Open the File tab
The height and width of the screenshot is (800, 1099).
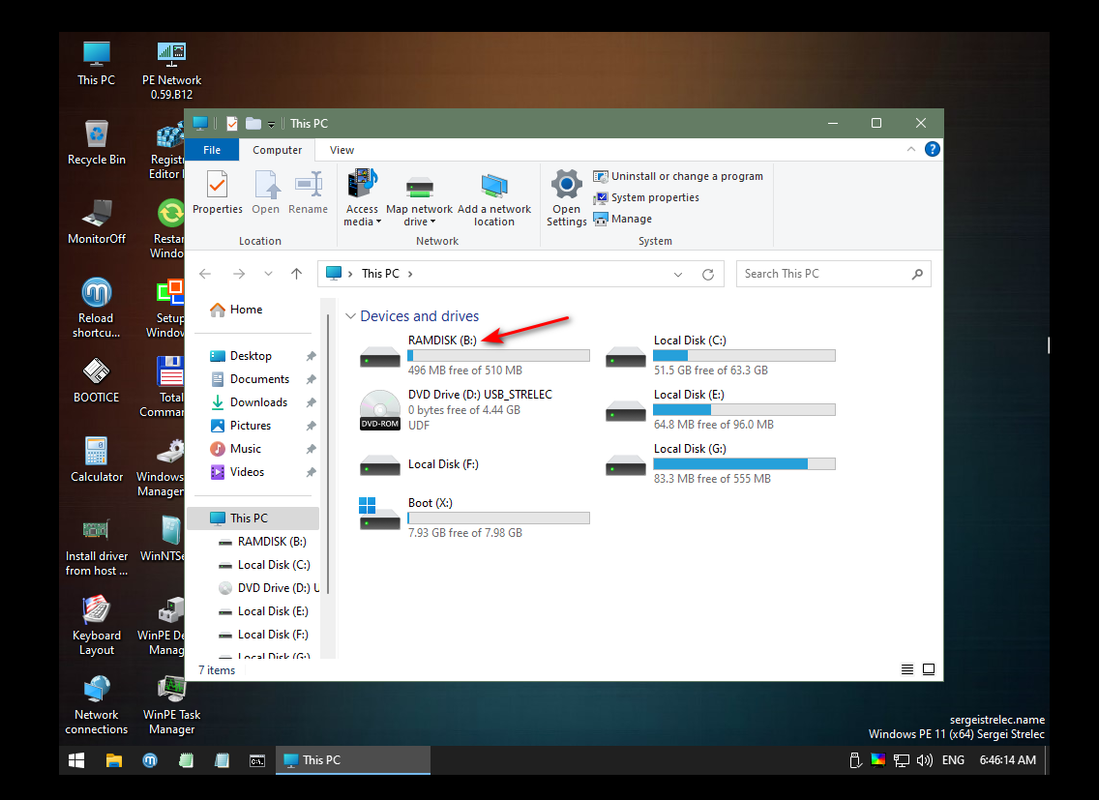(212, 150)
